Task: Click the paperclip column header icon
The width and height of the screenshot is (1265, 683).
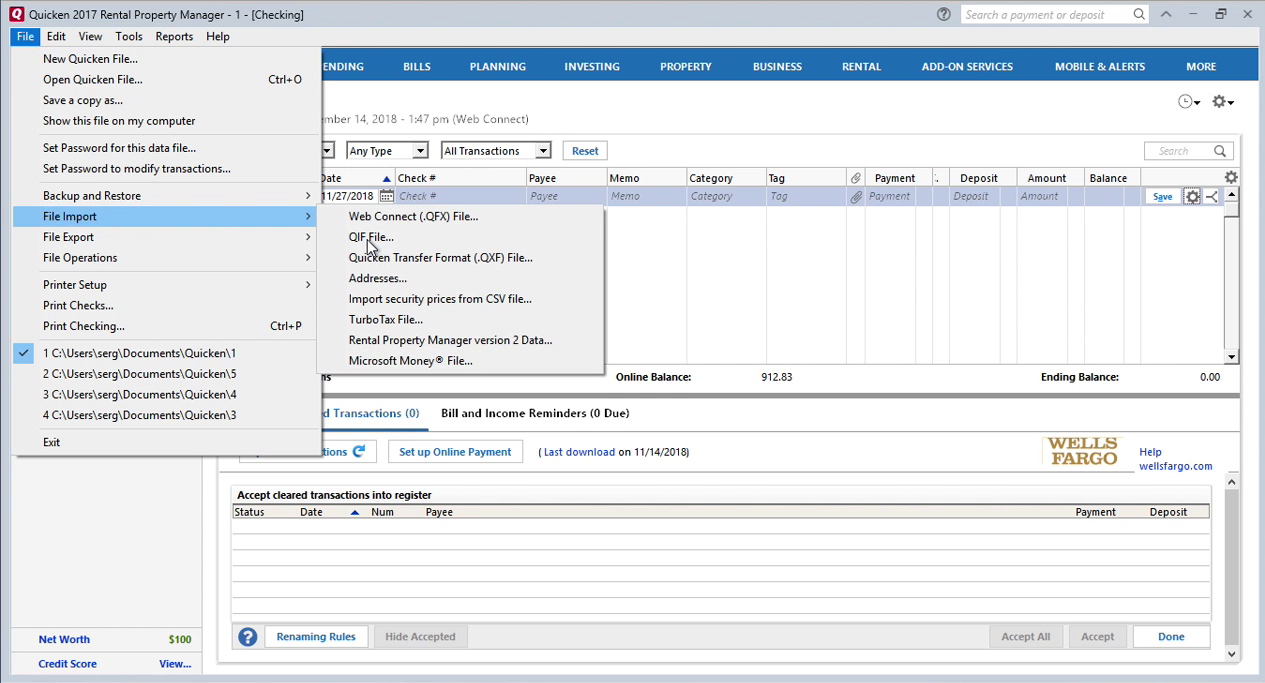Action: [856, 178]
